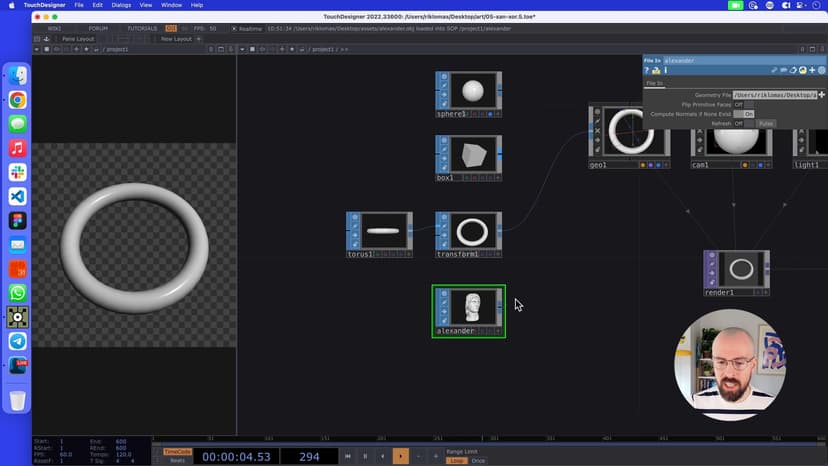Open Telegram from the dock
This screenshot has height=466, width=828.
17,341
